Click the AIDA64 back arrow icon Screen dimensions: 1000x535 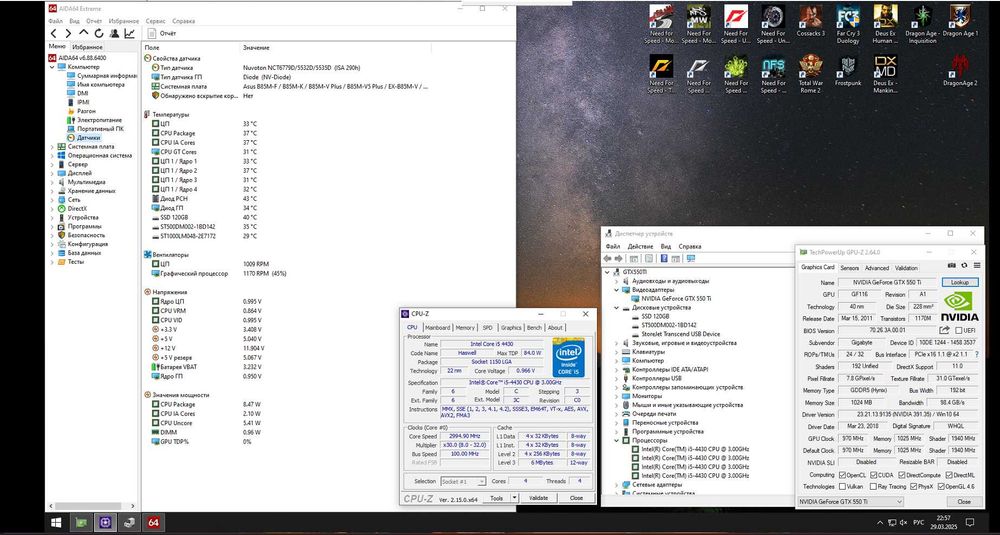[54, 33]
